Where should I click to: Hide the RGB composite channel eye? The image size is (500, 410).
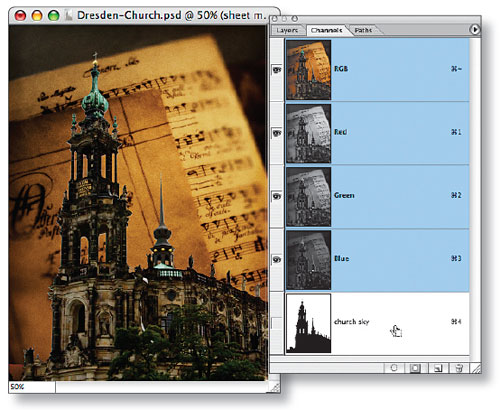[277, 70]
